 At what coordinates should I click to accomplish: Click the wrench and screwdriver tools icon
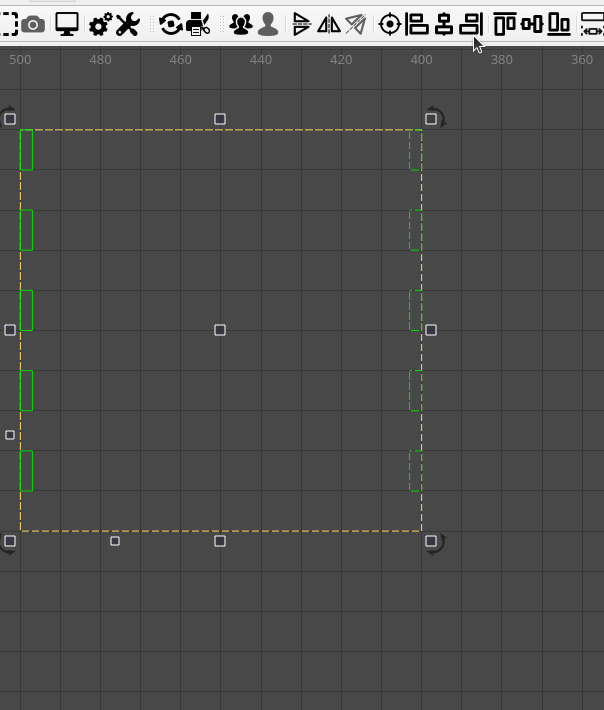click(x=128, y=24)
